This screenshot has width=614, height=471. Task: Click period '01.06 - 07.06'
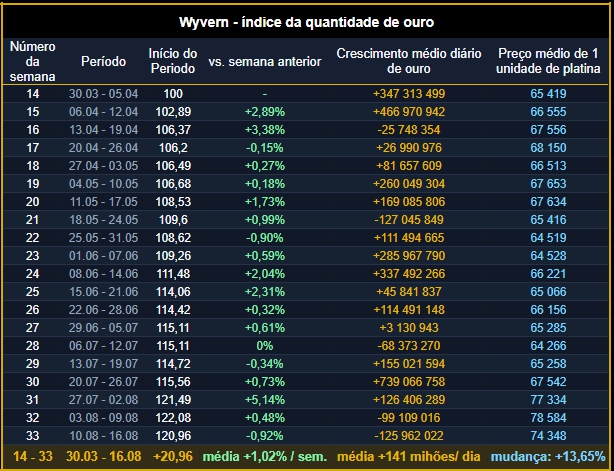(103, 256)
